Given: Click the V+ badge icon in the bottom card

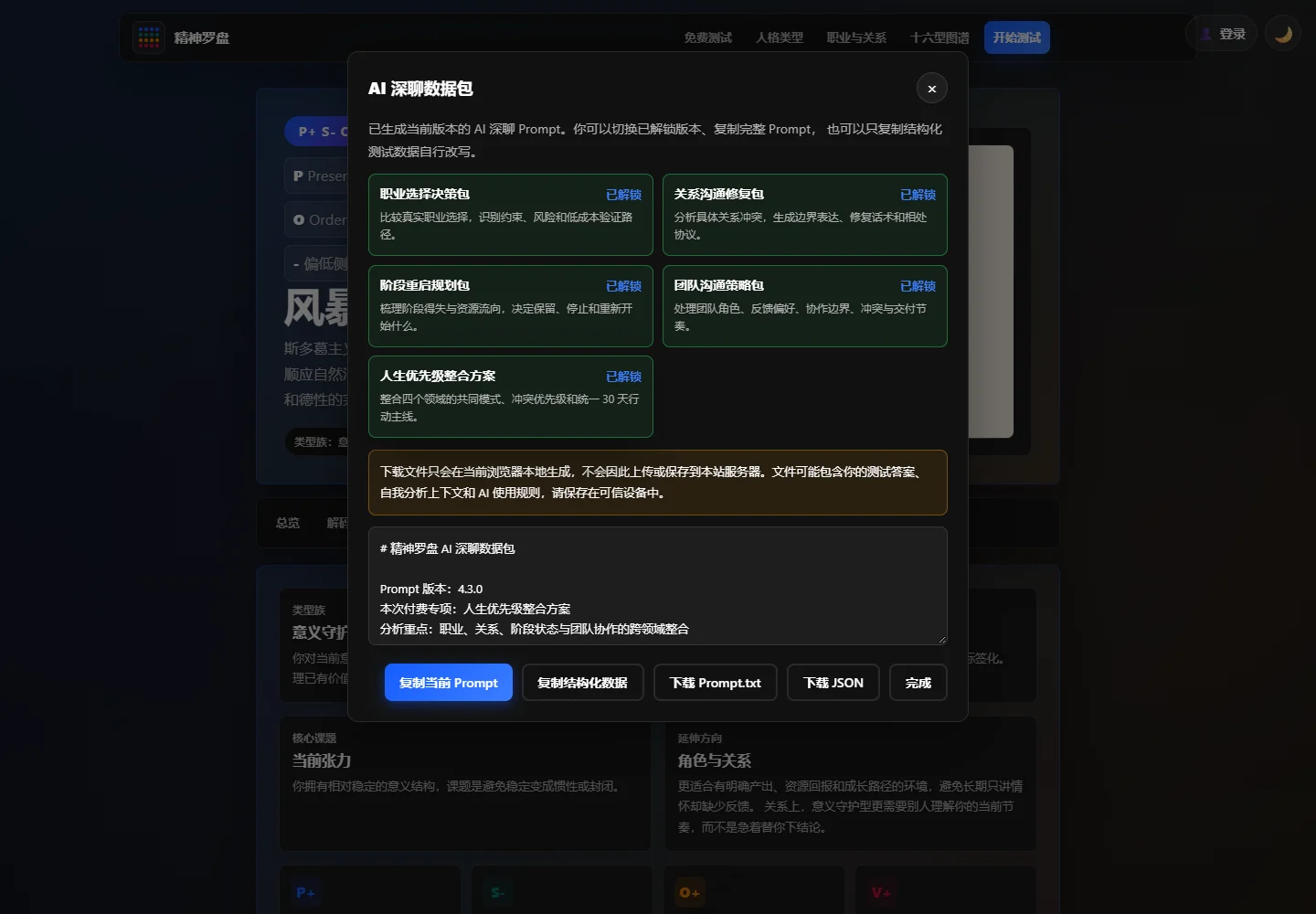Looking at the screenshot, I should click(x=881, y=892).
